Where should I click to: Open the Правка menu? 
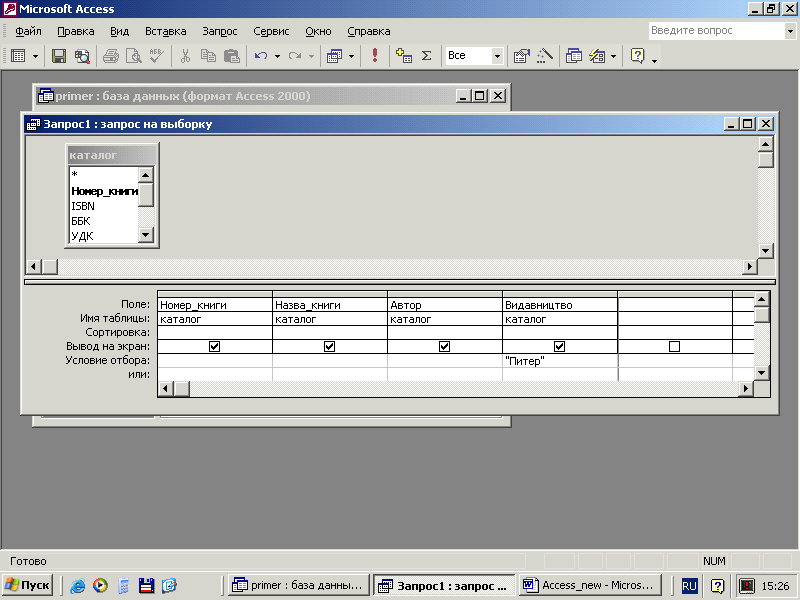[x=76, y=31]
